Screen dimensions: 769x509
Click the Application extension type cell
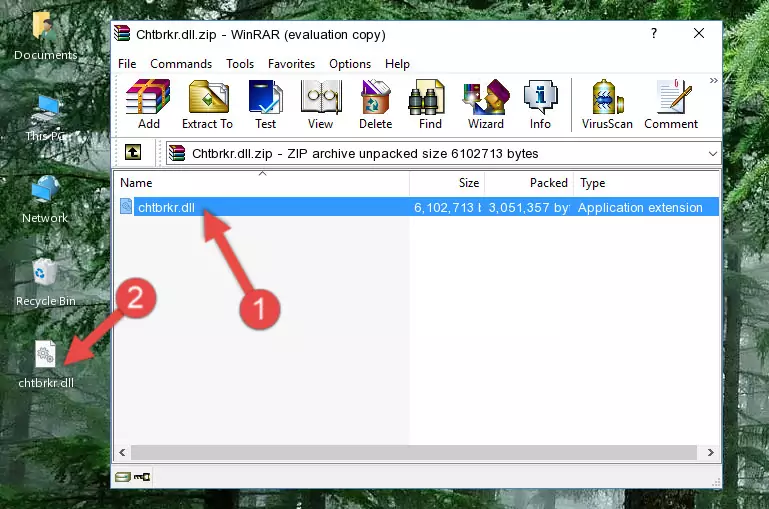(x=640, y=207)
